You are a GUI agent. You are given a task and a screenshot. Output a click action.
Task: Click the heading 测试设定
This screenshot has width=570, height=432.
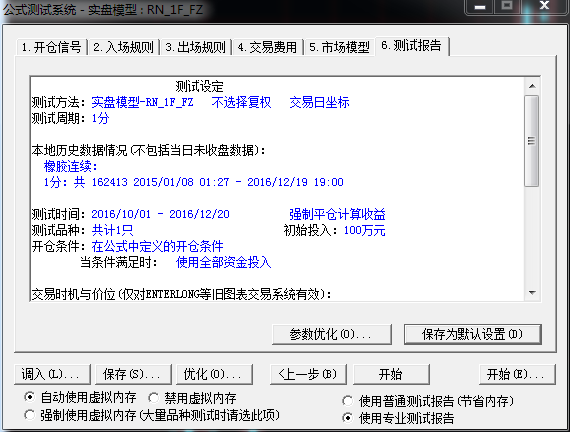click(x=200, y=87)
